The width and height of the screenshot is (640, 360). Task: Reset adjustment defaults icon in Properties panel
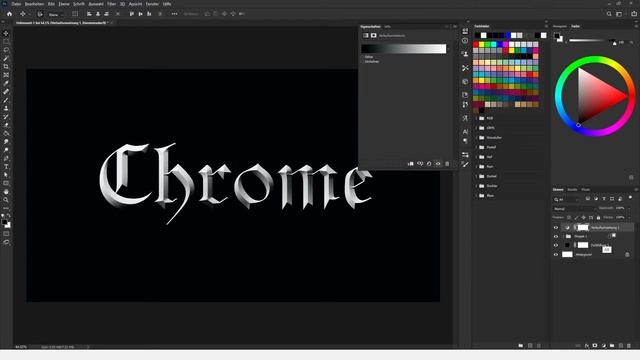pos(429,164)
